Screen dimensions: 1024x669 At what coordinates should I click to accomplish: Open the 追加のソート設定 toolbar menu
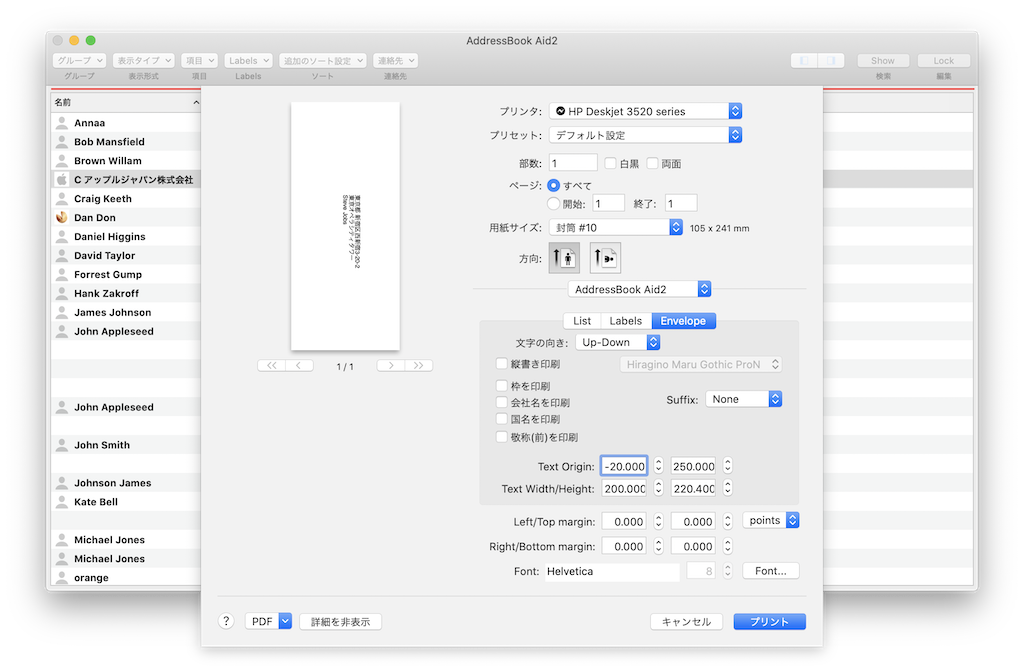(323, 61)
